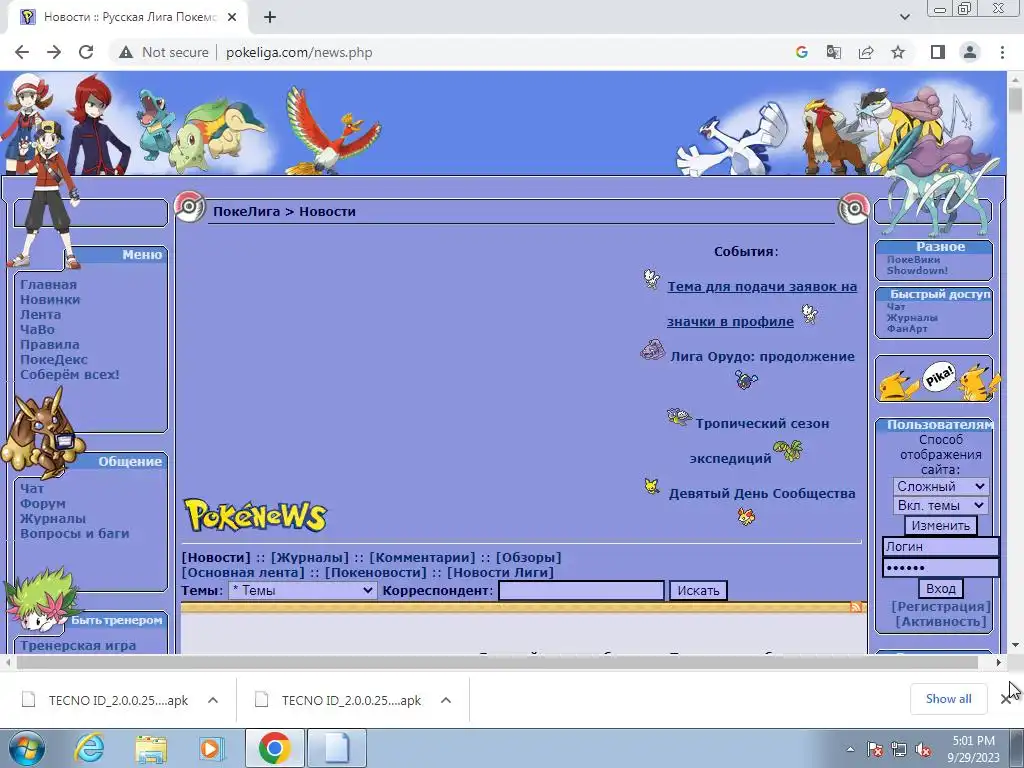
Task: Click the Изменить button
Action: pyautogui.click(x=940, y=526)
